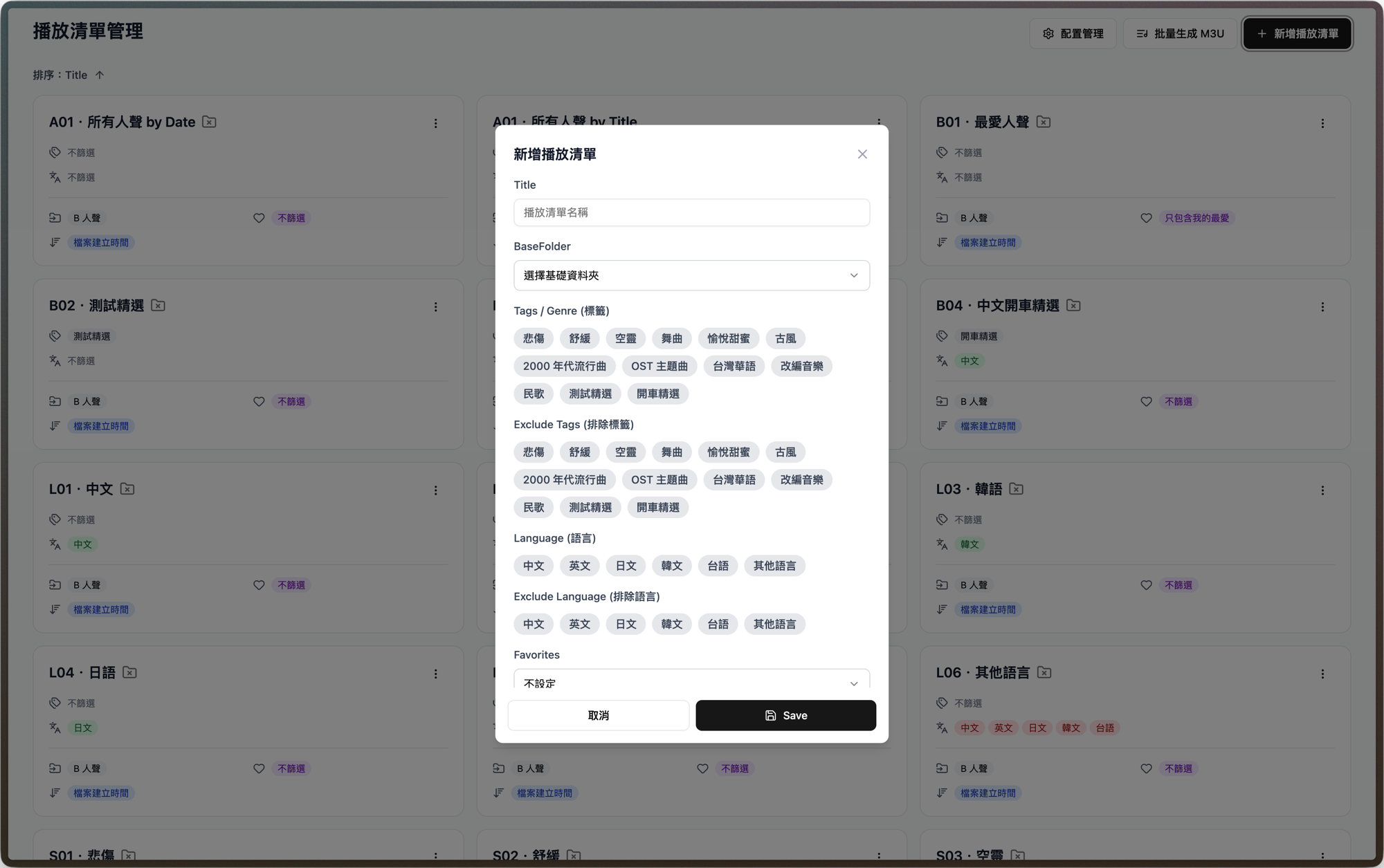Toggle 台灣華語 under Exclude Tags
1384x868 pixels.
(x=734, y=479)
